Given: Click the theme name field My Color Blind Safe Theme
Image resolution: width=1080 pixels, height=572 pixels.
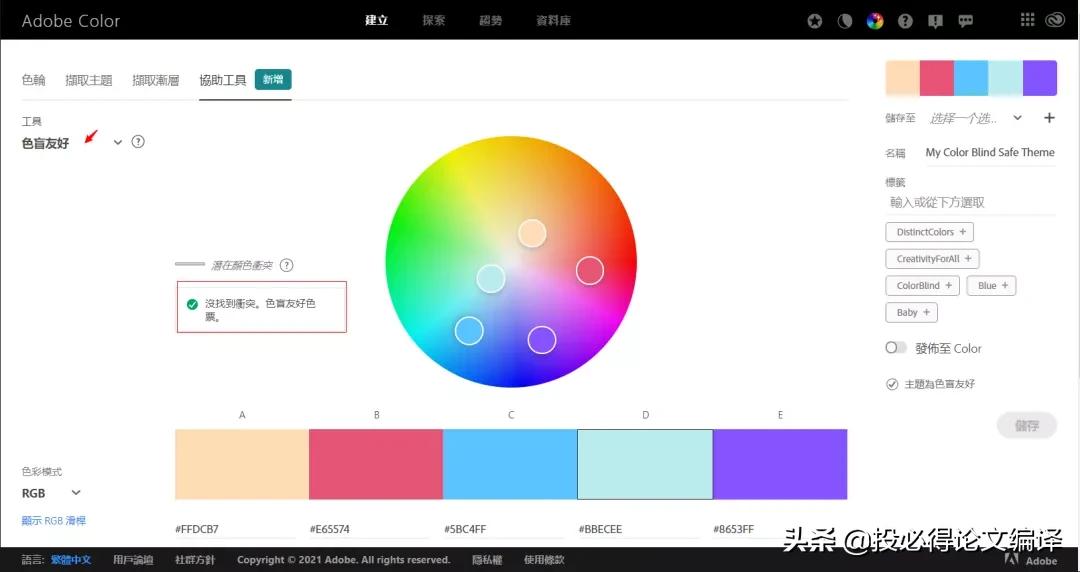Looking at the screenshot, I should coord(990,152).
